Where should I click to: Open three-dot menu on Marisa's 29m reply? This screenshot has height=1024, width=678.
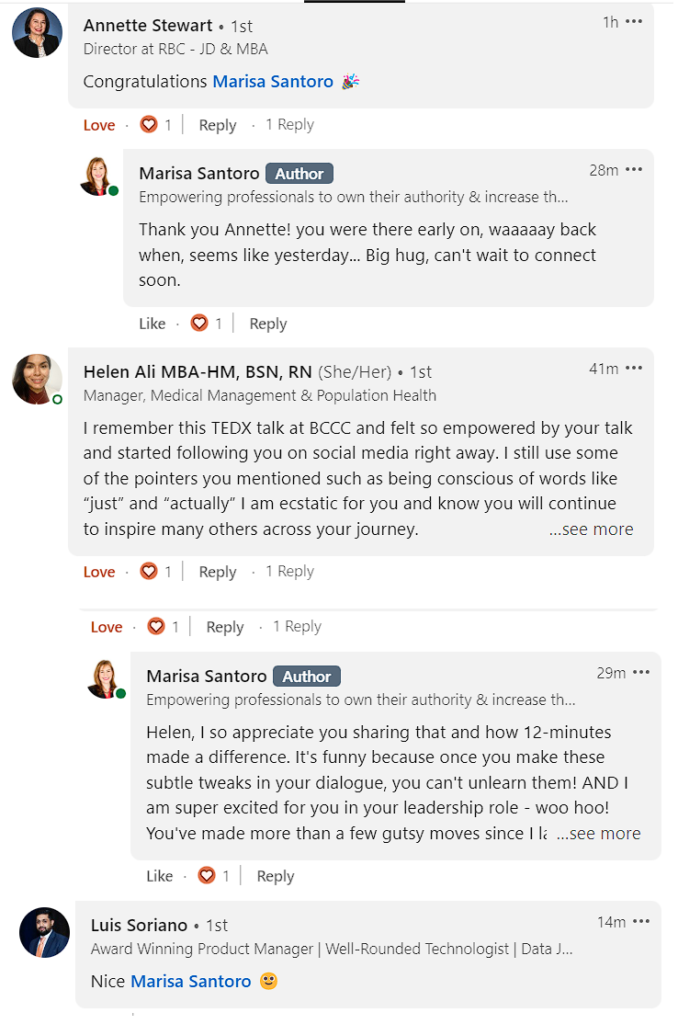point(641,672)
